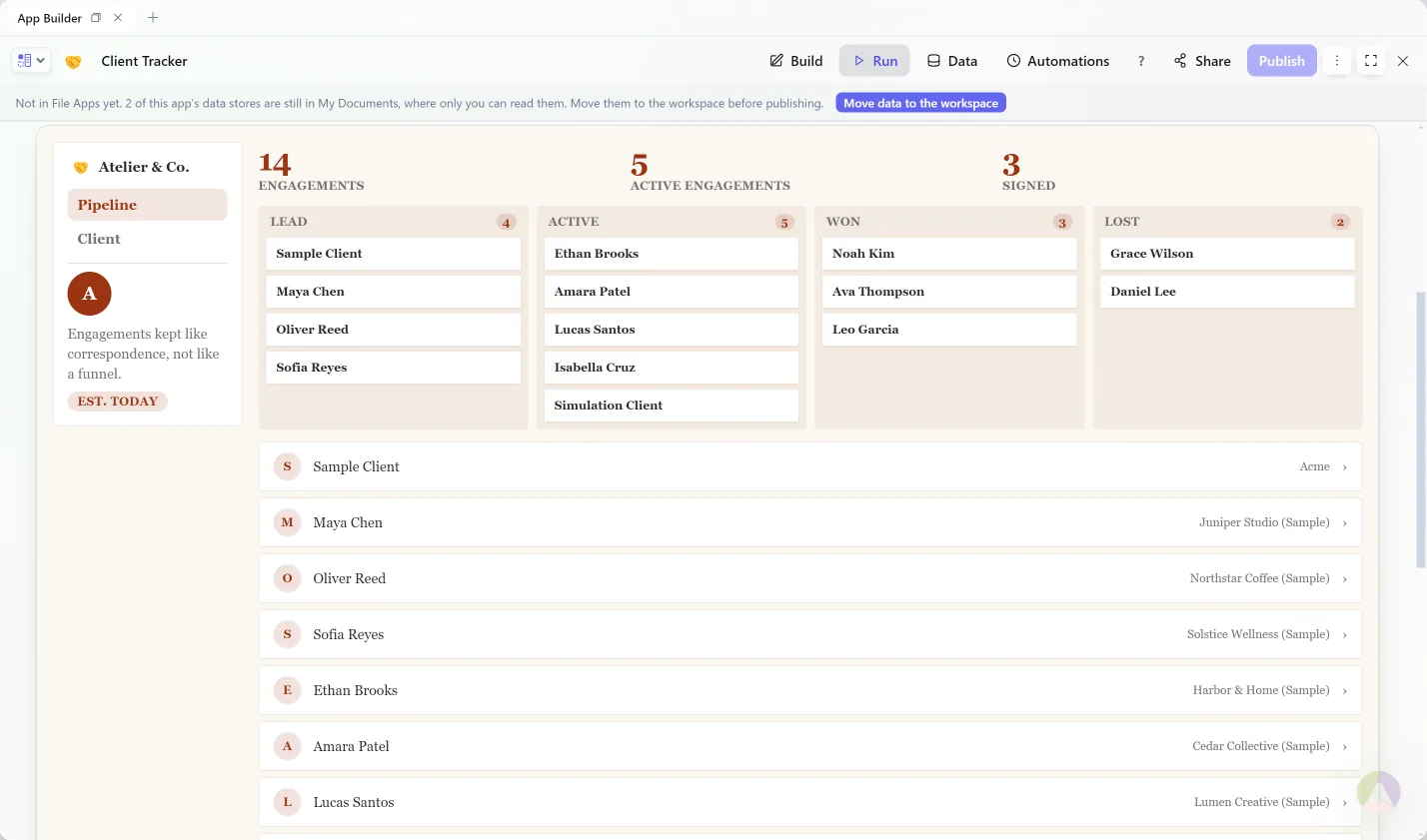
Task: Expand the Sofia Reyes row chevron
Action: click(1345, 635)
